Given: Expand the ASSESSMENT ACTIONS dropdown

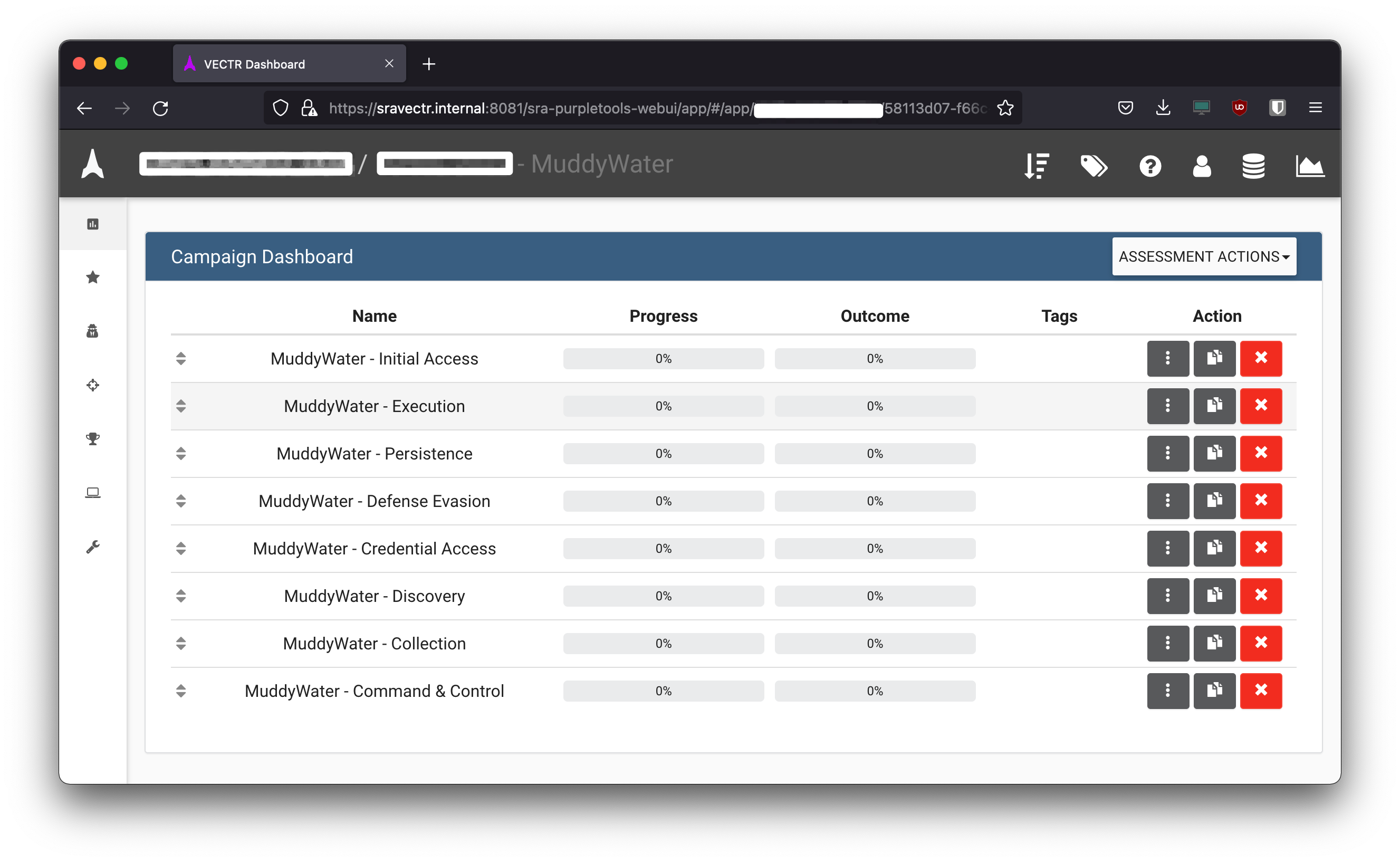Looking at the screenshot, I should coord(1204,256).
